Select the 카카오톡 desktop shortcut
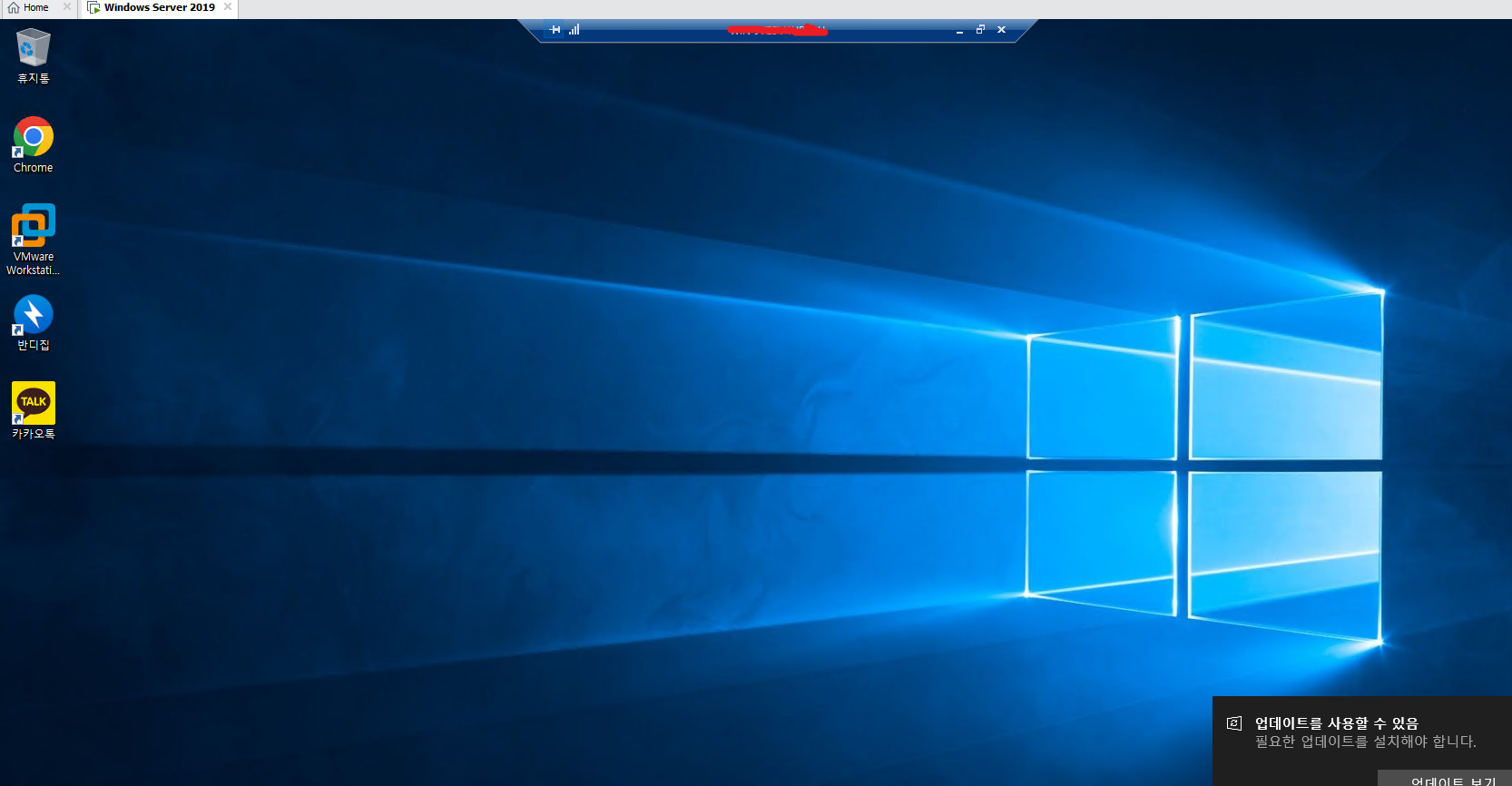Screen dimensions: 1512x786 (x=34, y=410)
